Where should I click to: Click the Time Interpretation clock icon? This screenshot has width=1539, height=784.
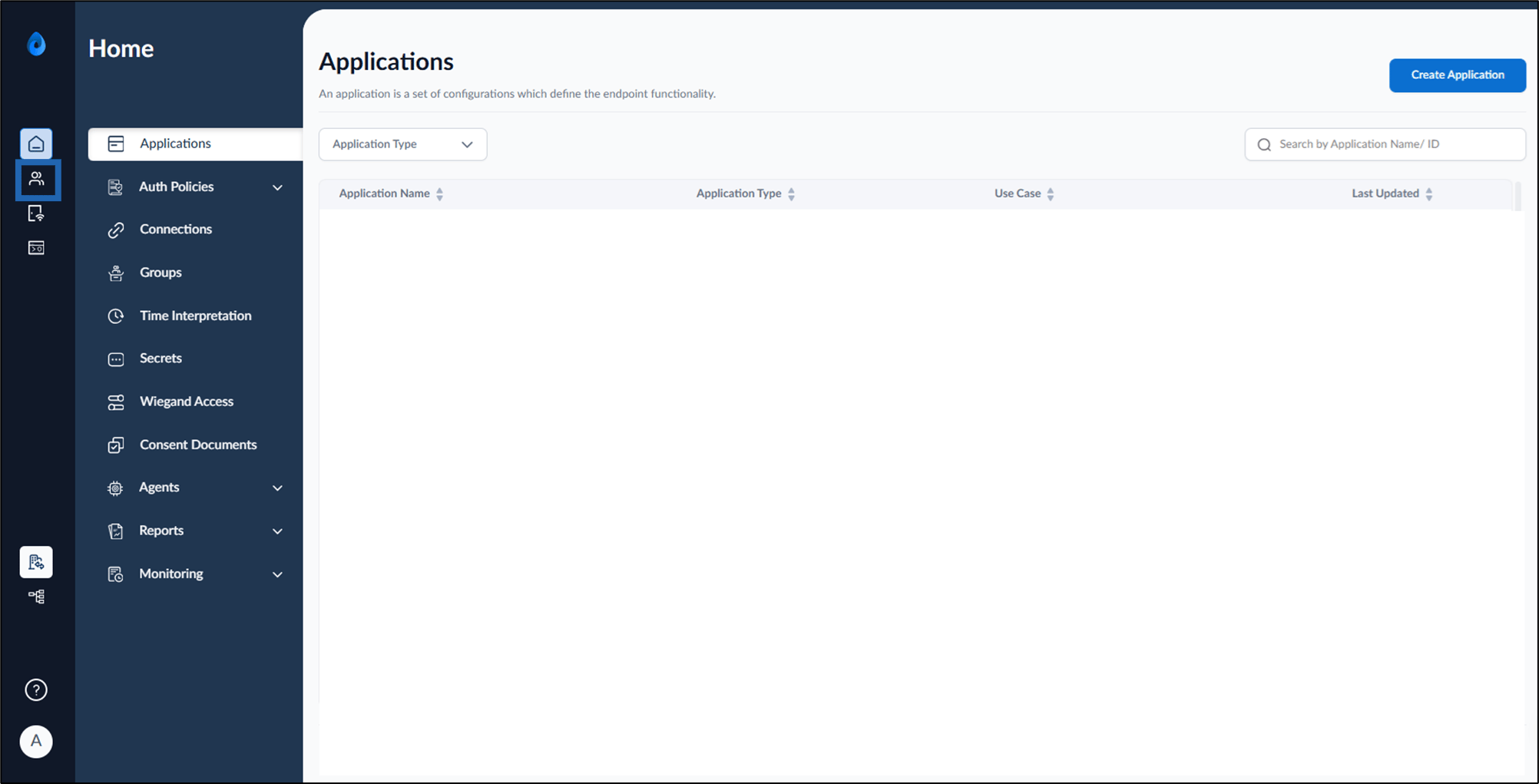116,316
